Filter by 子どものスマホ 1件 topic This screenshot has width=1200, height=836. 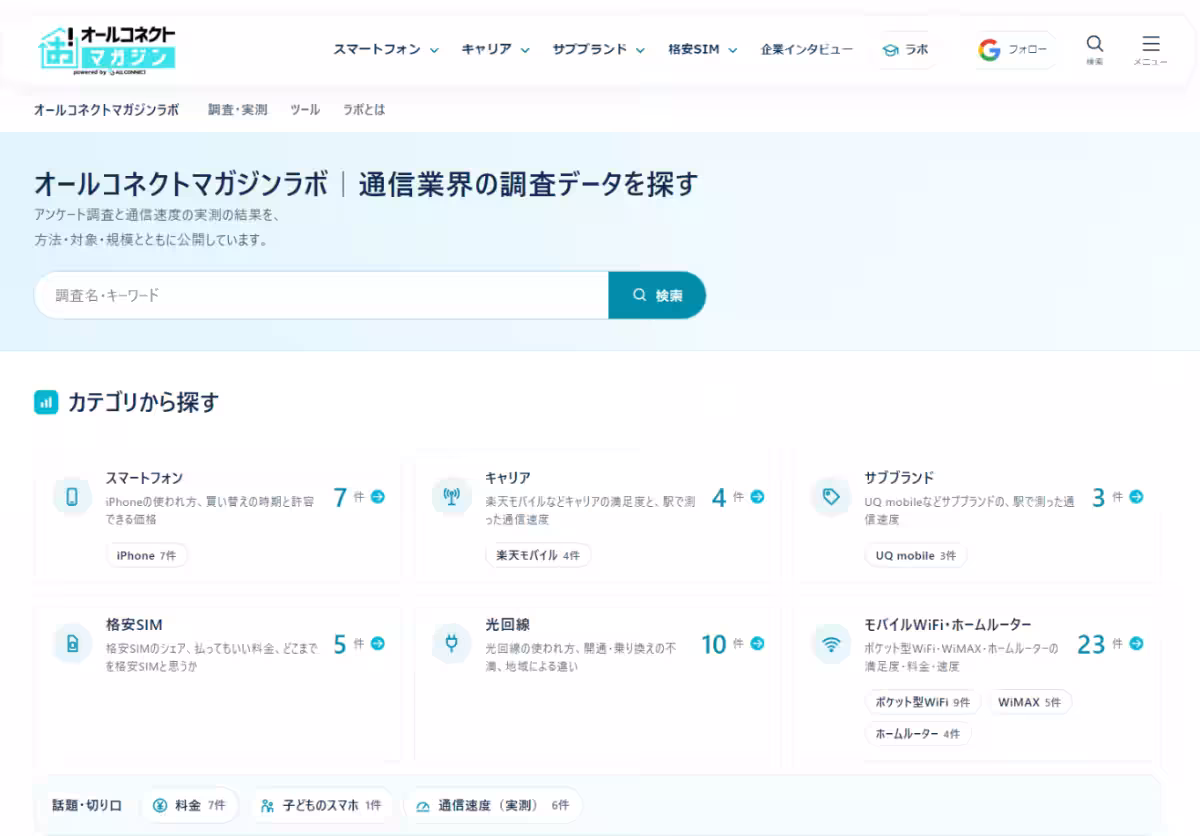(x=320, y=805)
